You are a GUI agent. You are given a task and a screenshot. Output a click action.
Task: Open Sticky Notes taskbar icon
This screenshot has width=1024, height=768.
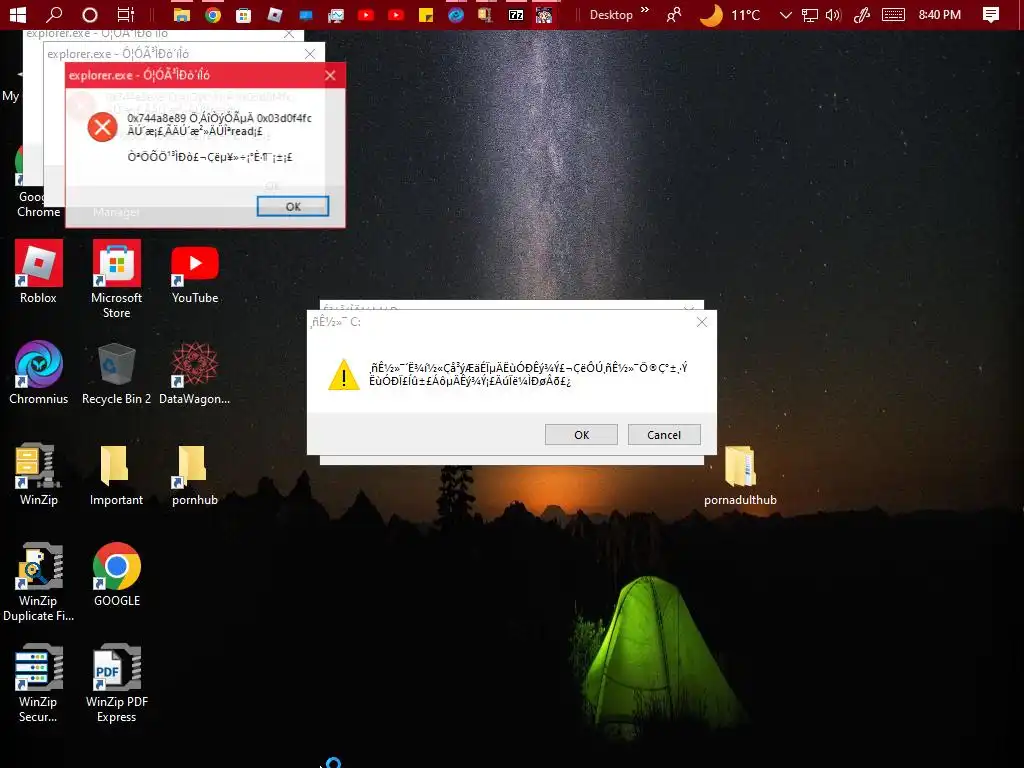pyautogui.click(x=426, y=14)
